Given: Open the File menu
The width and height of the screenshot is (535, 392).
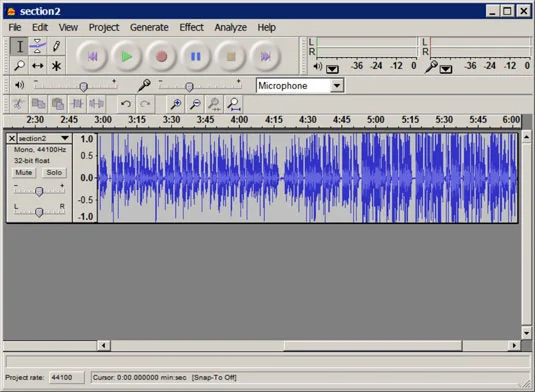Looking at the screenshot, I should pyautogui.click(x=15, y=27).
